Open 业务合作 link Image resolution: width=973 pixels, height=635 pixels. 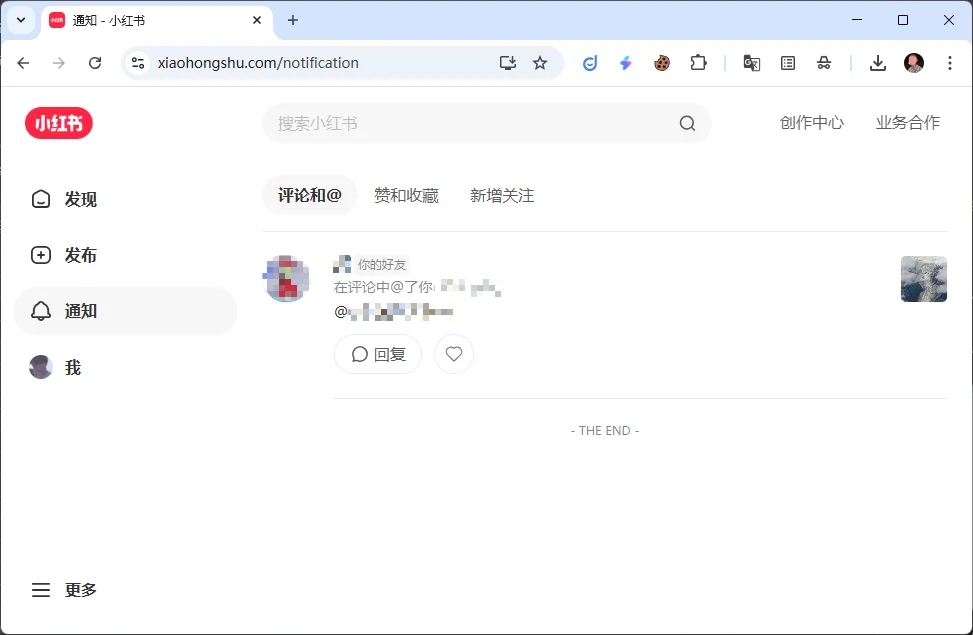point(907,123)
